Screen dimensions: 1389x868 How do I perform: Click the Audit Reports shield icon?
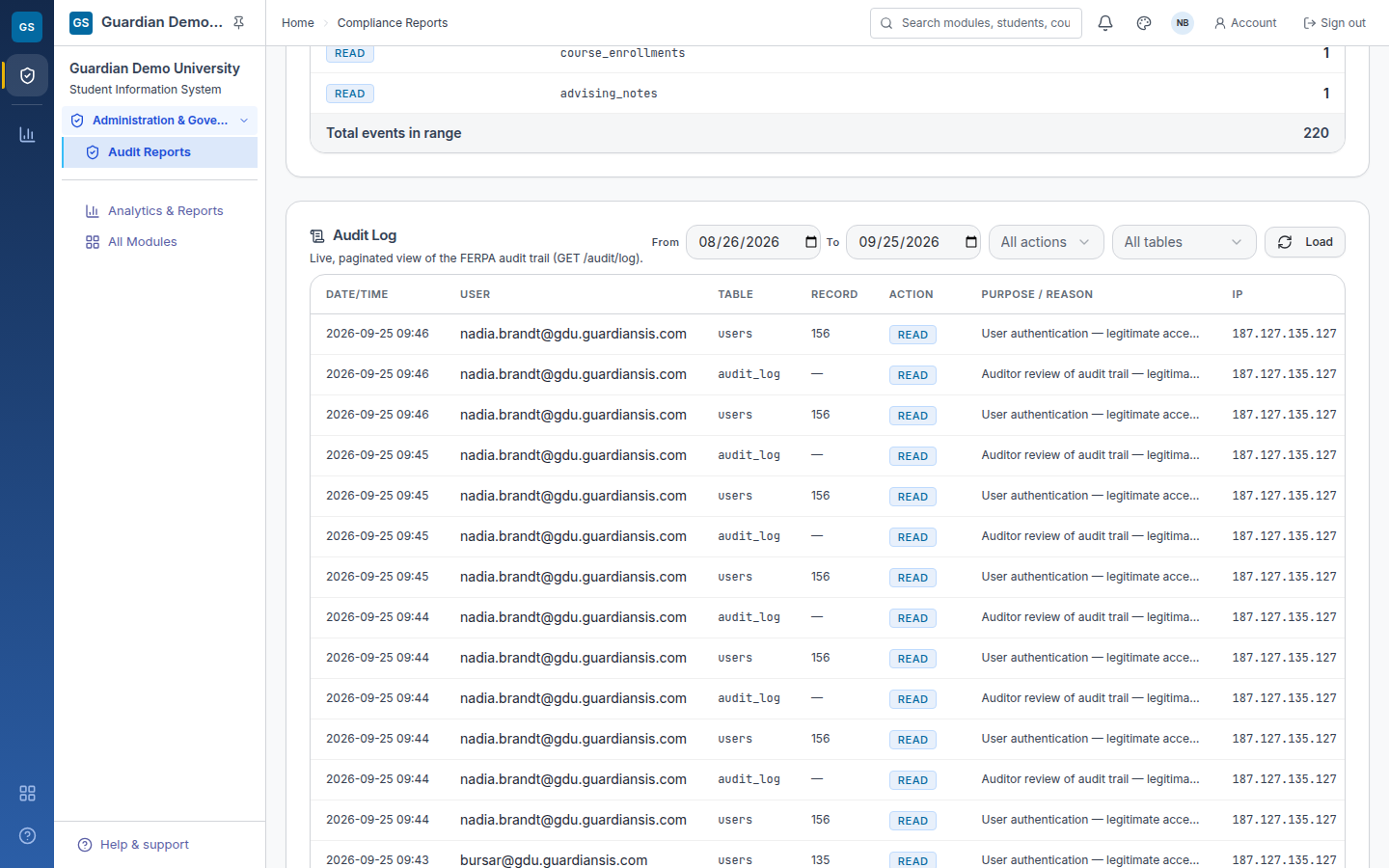(x=93, y=152)
